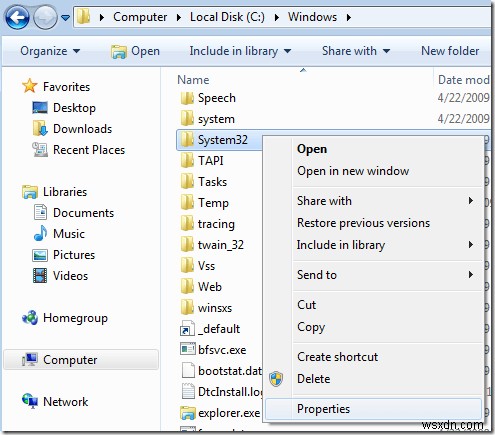Click the Libraries icon in sidebar

click(x=30, y=192)
